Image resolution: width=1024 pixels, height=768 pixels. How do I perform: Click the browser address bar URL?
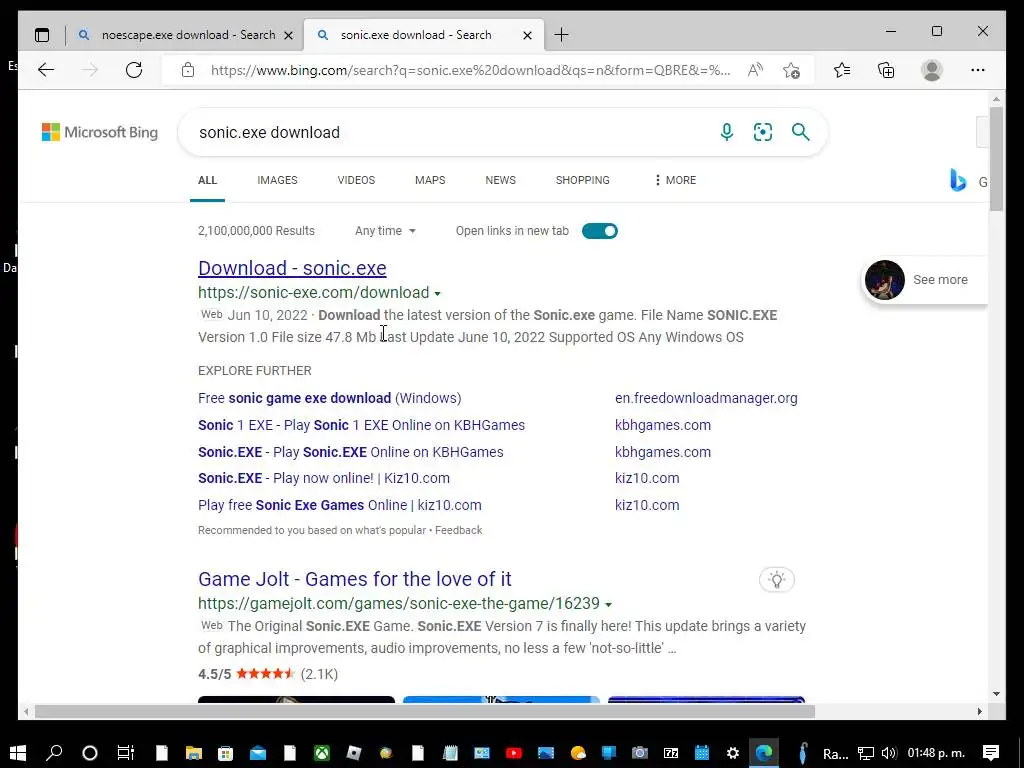pos(470,70)
